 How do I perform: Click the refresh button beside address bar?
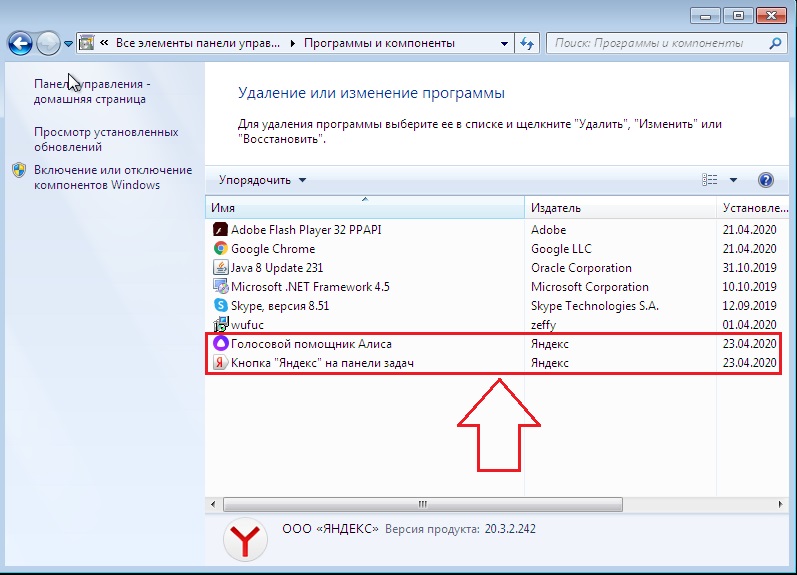click(527, 44)
